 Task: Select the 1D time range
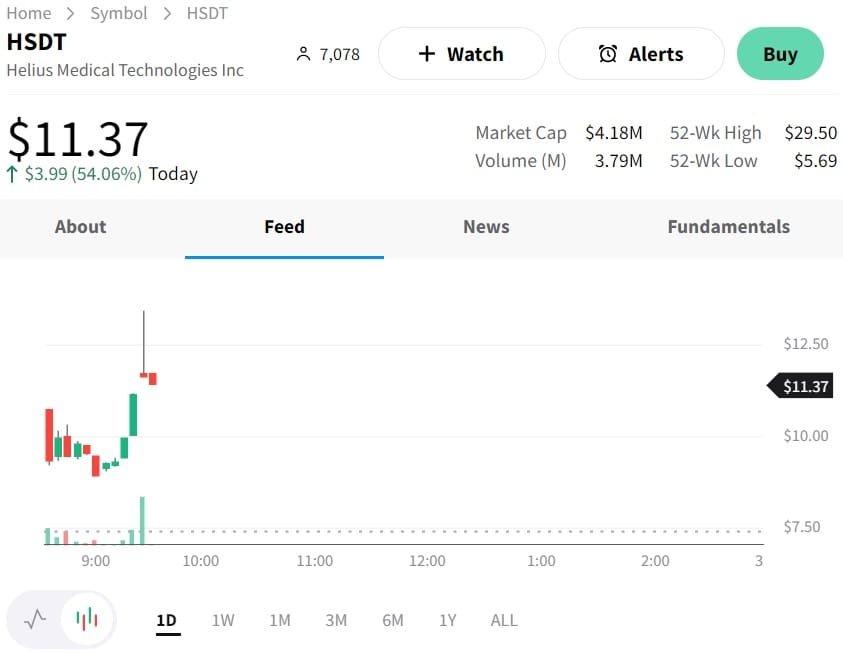[166, 620]
